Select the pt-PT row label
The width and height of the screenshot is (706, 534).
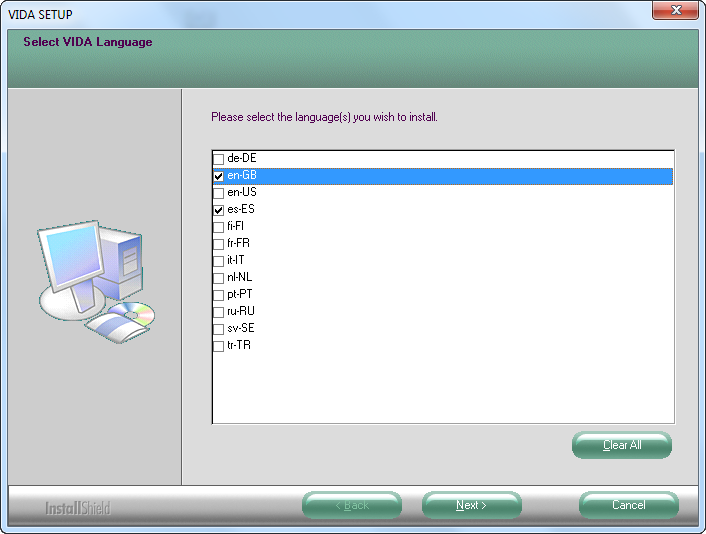pos(240,294)
